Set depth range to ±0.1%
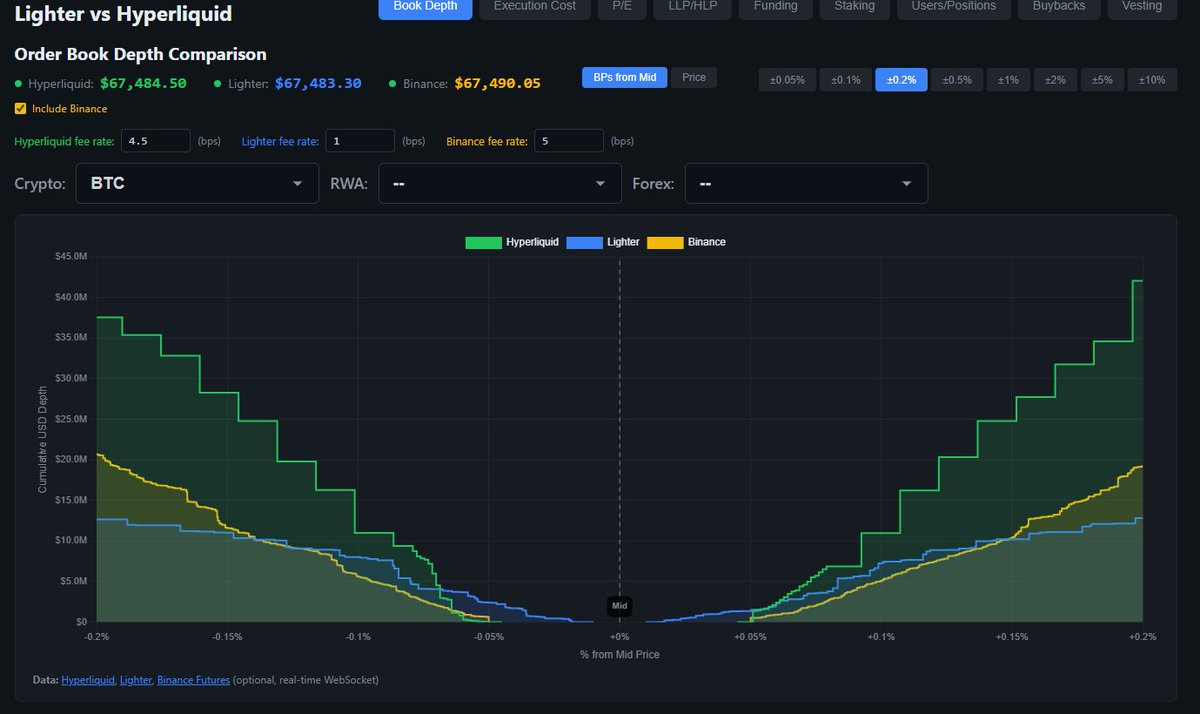This screenshot has height=714, width=1200. click(846, 80)
